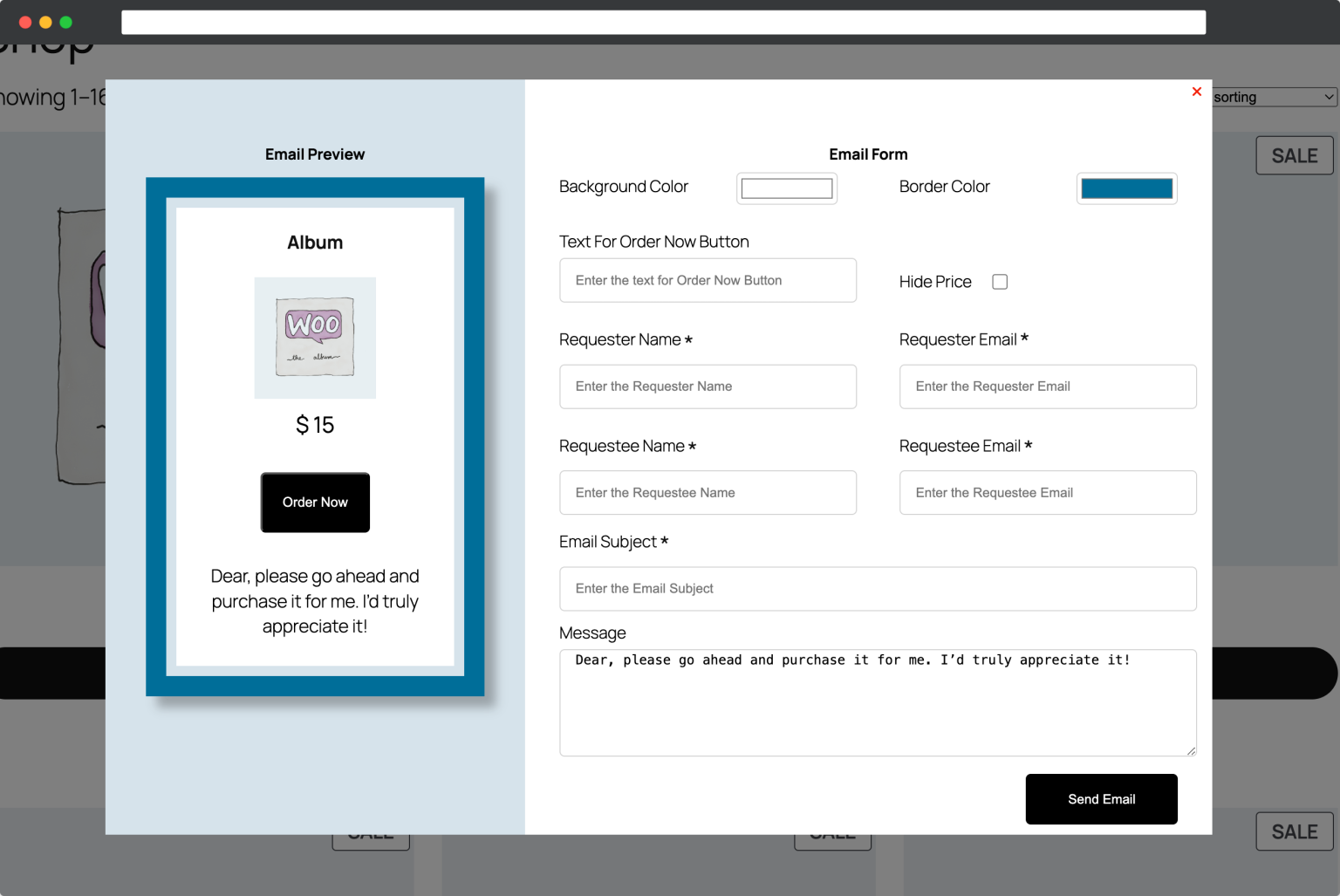The width and height of the screenshot is (1340, 896).
Task: Click the Requestee Email input field
Action: click(1047, 492)
